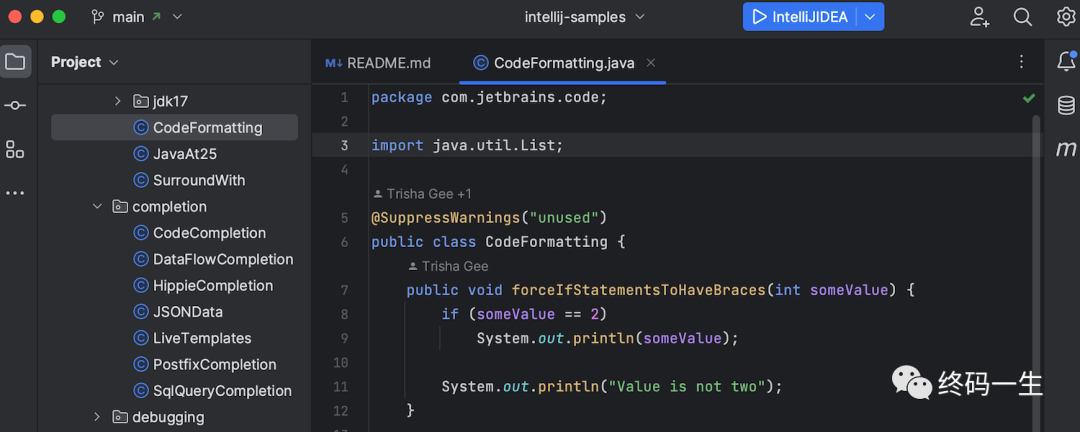Open the Project tool window folder icon
The image size is (1080, 432).
point(15,62)
